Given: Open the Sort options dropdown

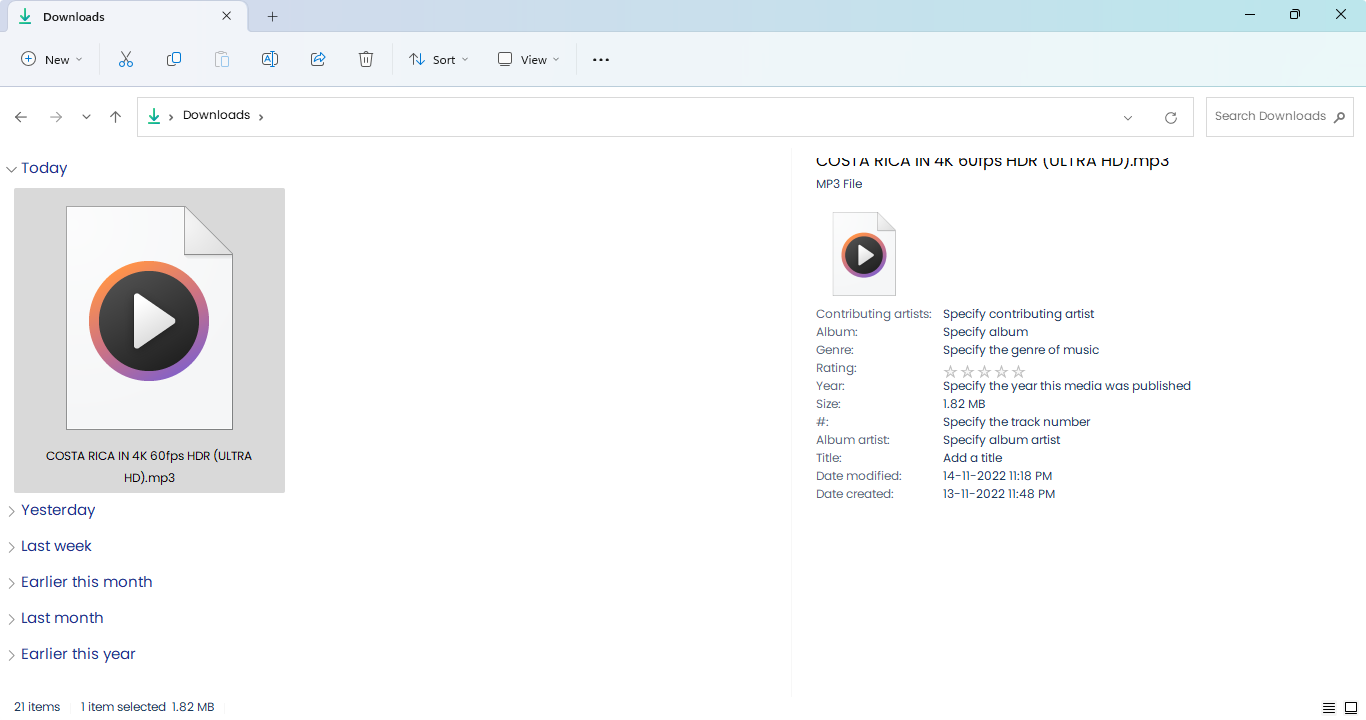Looking at the screenshot, I should pos(438,59).
